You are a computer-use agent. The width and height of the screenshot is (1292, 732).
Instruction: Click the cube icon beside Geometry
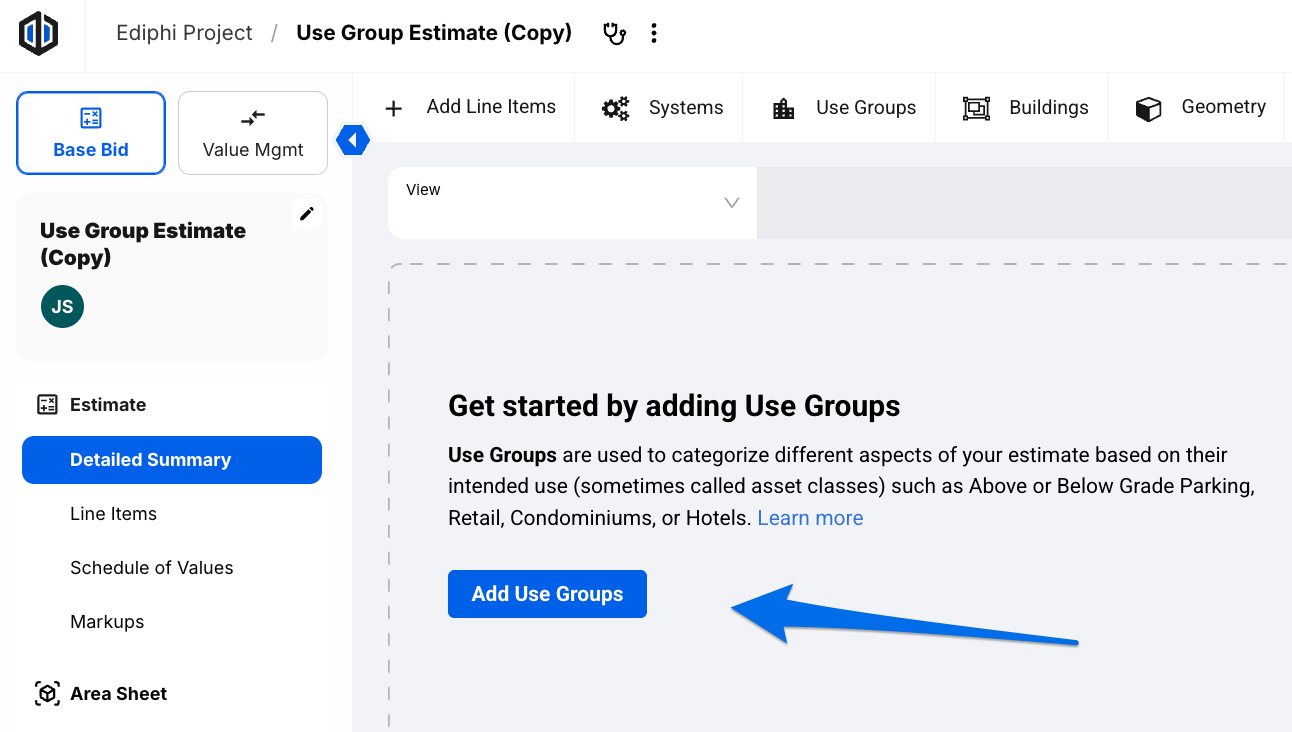click(1149, 109)
